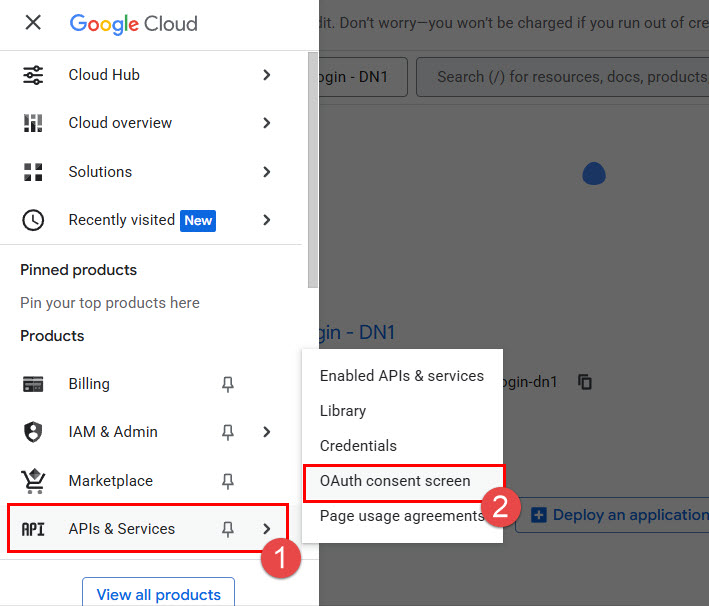This screenshot has height=606, width=709.
Task: Pin IAM & Admin to top products
Action: pyautogui.click(x=228, y=432)
